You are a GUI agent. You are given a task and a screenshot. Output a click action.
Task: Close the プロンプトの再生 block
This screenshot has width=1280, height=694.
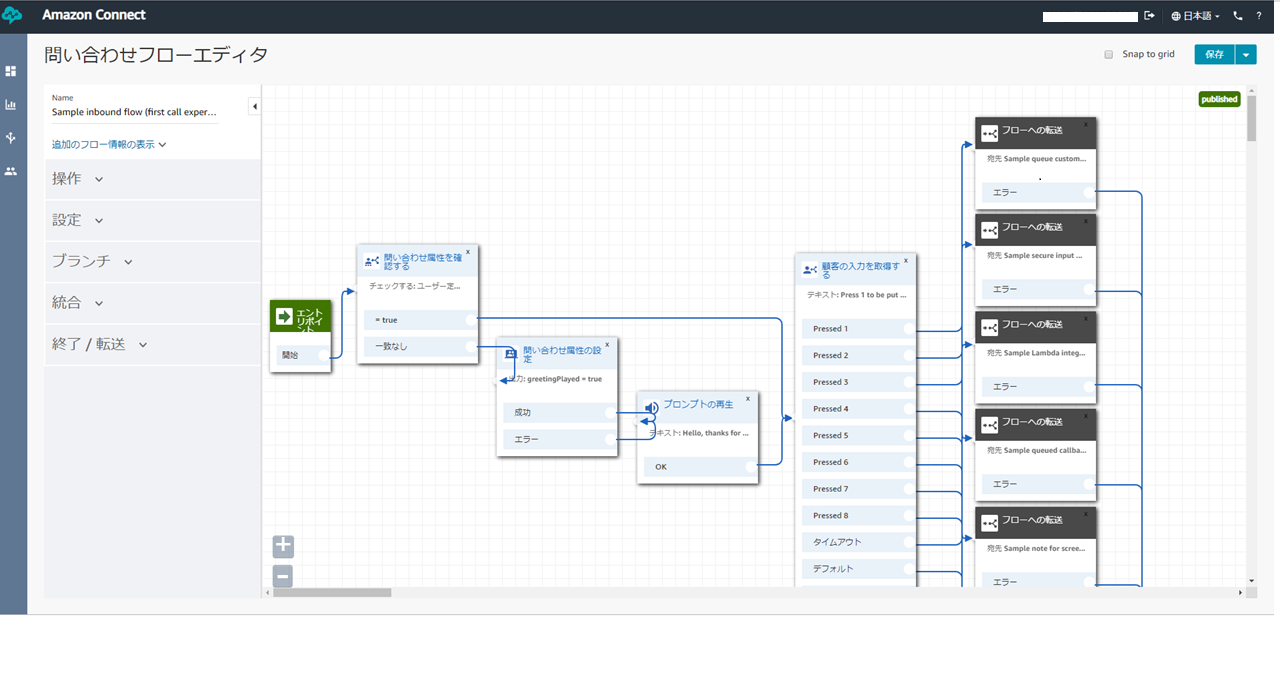tap(747, 398)
